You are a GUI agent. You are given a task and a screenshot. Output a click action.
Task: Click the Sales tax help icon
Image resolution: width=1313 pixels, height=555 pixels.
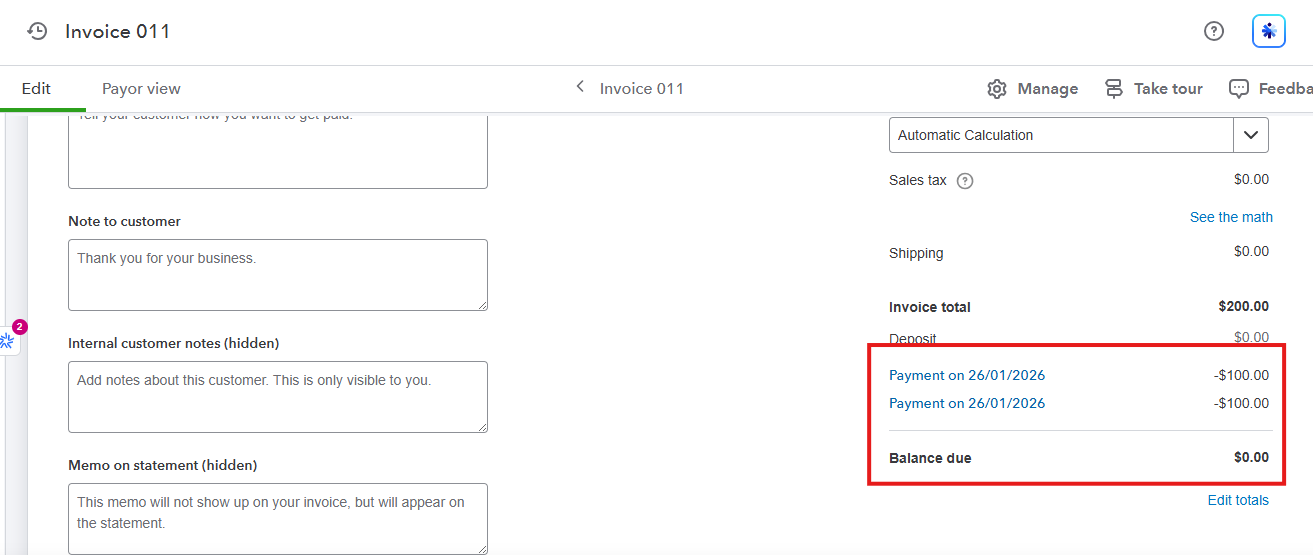click(x=965, y=181)
